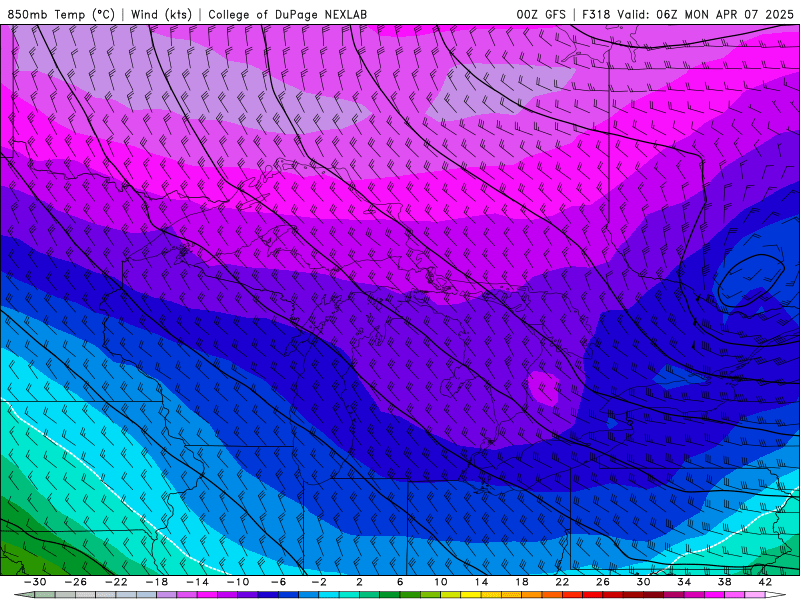This screenshot has height=600, width=800.
Task: Click the 14 legend value
Action: click(481, 582)
